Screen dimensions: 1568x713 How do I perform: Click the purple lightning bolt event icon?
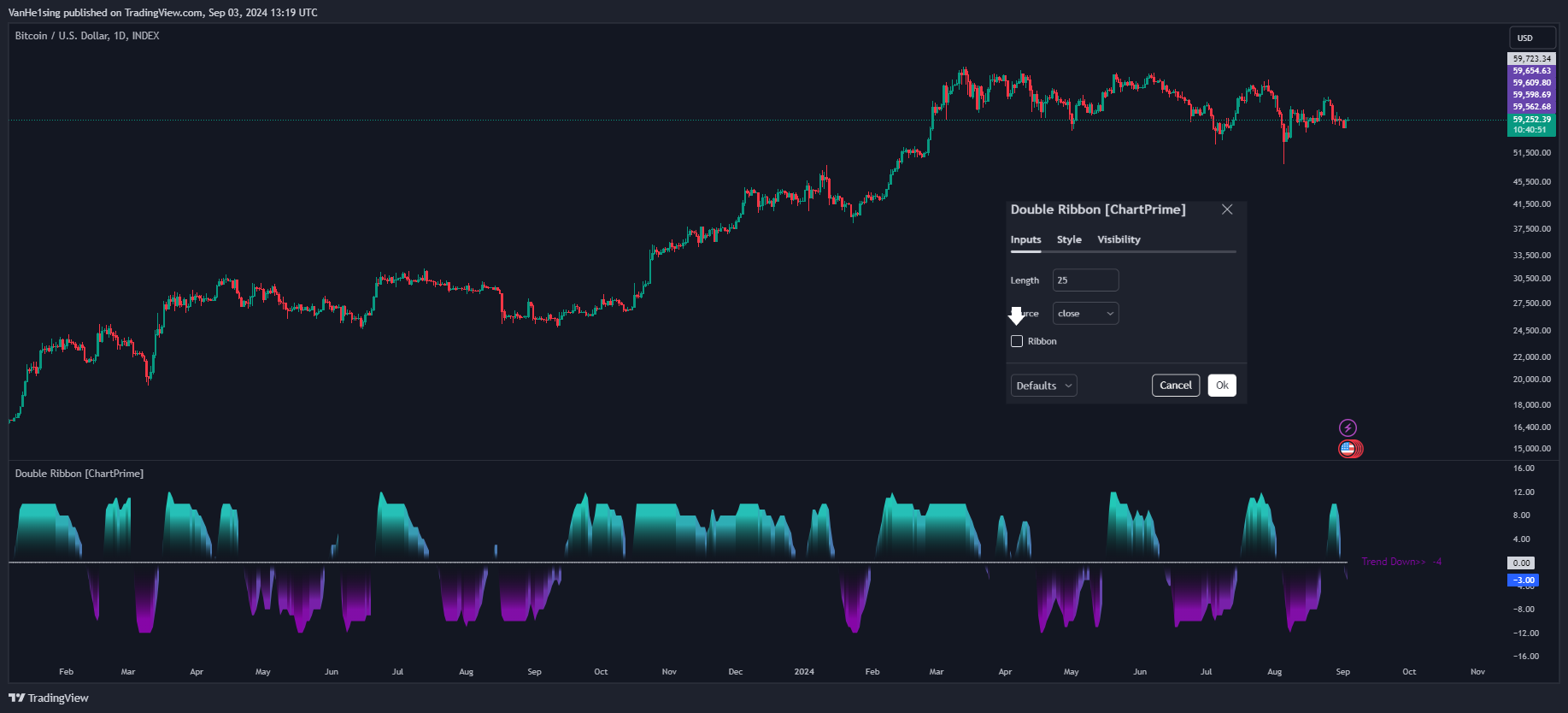[x=1348, y=427]
